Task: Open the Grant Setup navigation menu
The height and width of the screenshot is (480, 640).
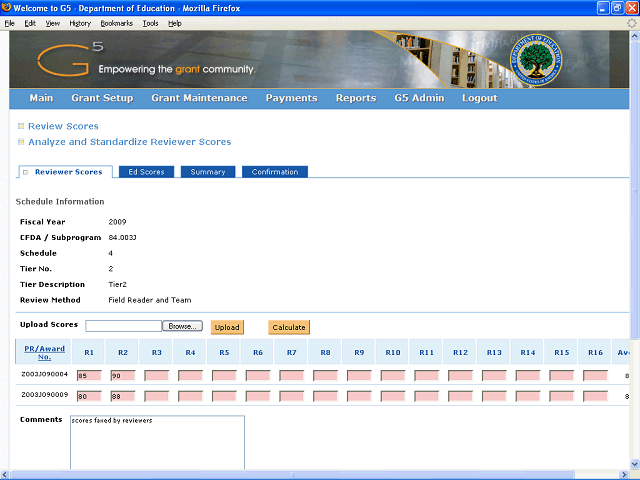Action: (x=102, y=98)
